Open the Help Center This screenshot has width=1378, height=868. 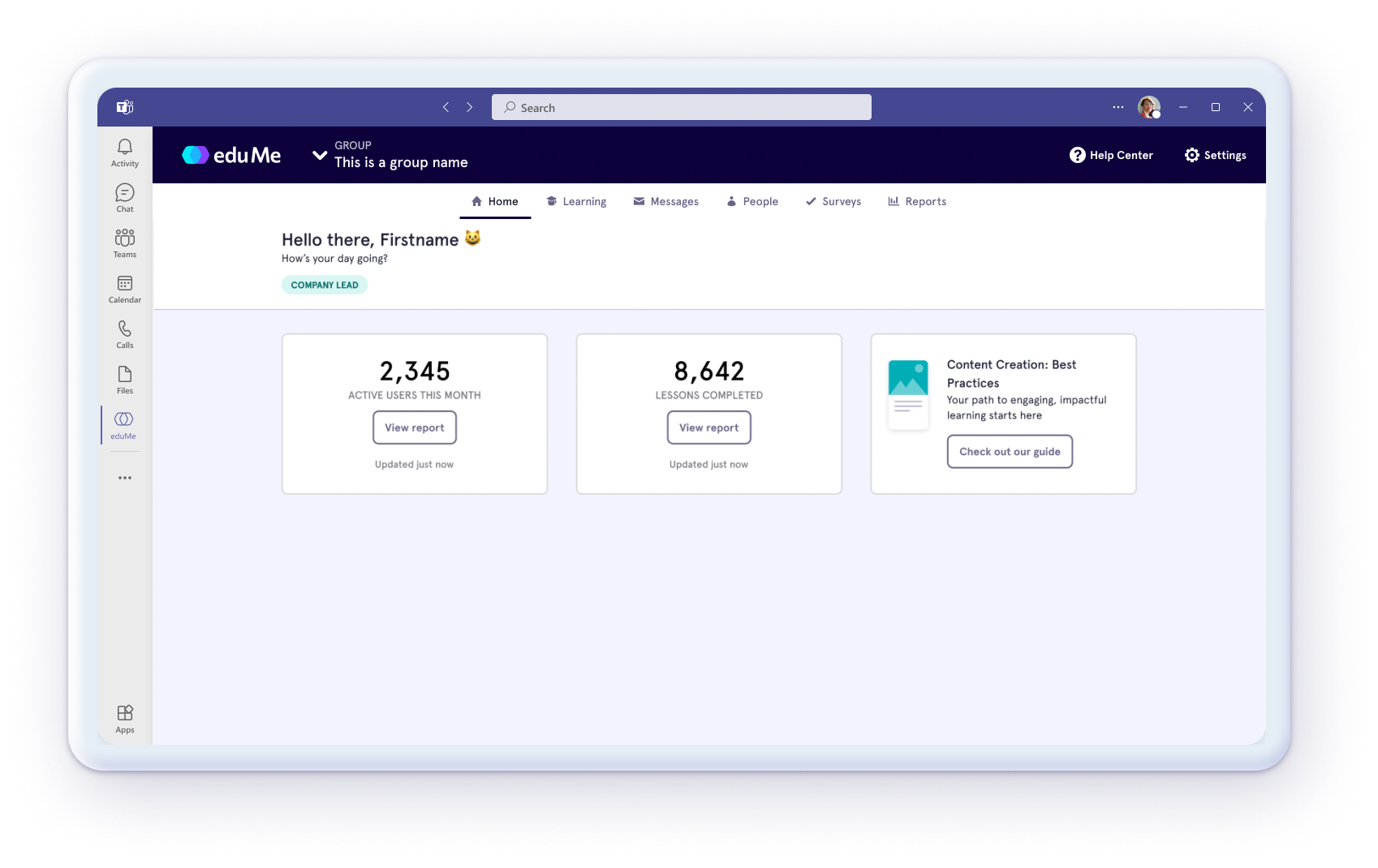(1111, 155)
